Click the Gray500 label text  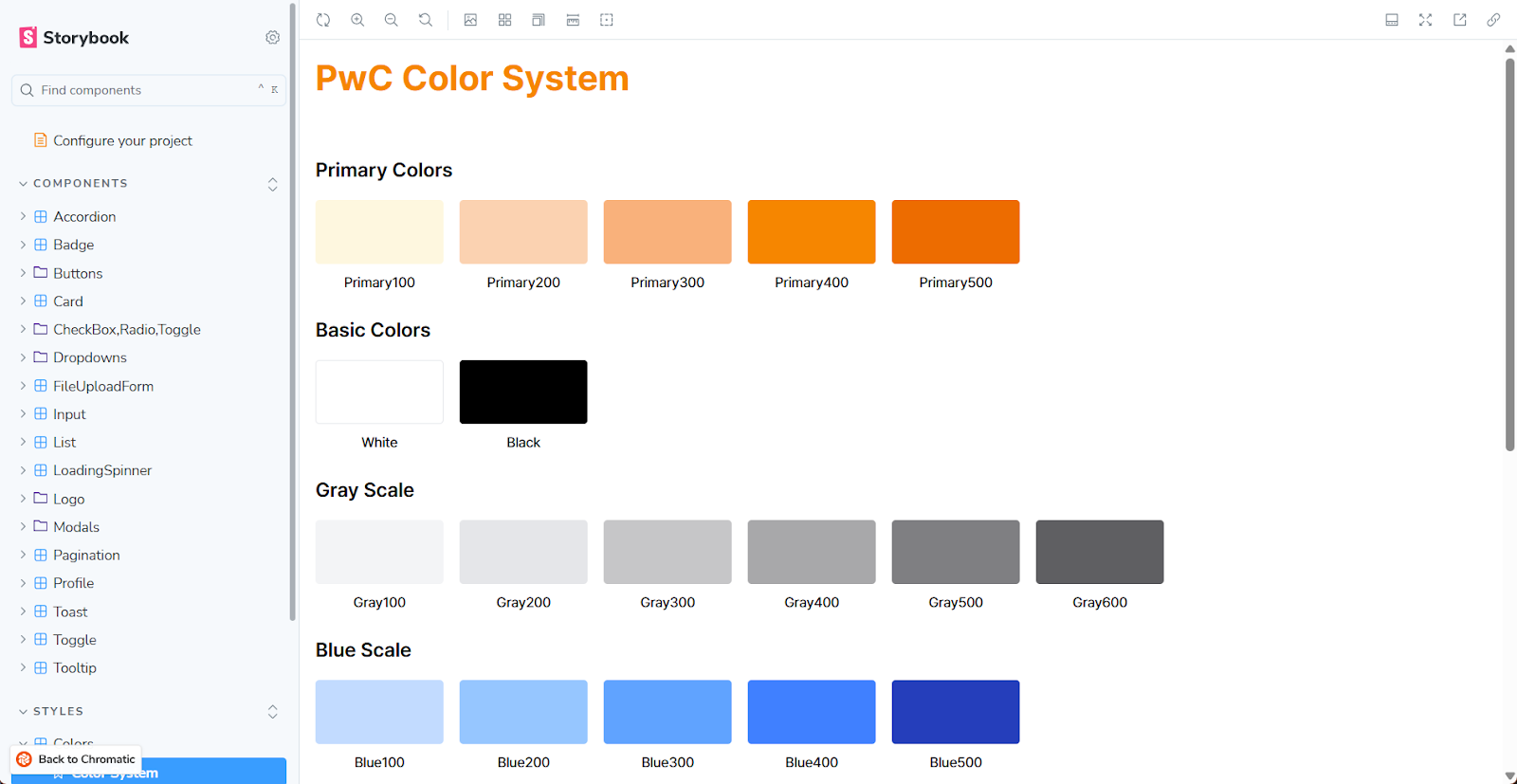coord(956,602)
